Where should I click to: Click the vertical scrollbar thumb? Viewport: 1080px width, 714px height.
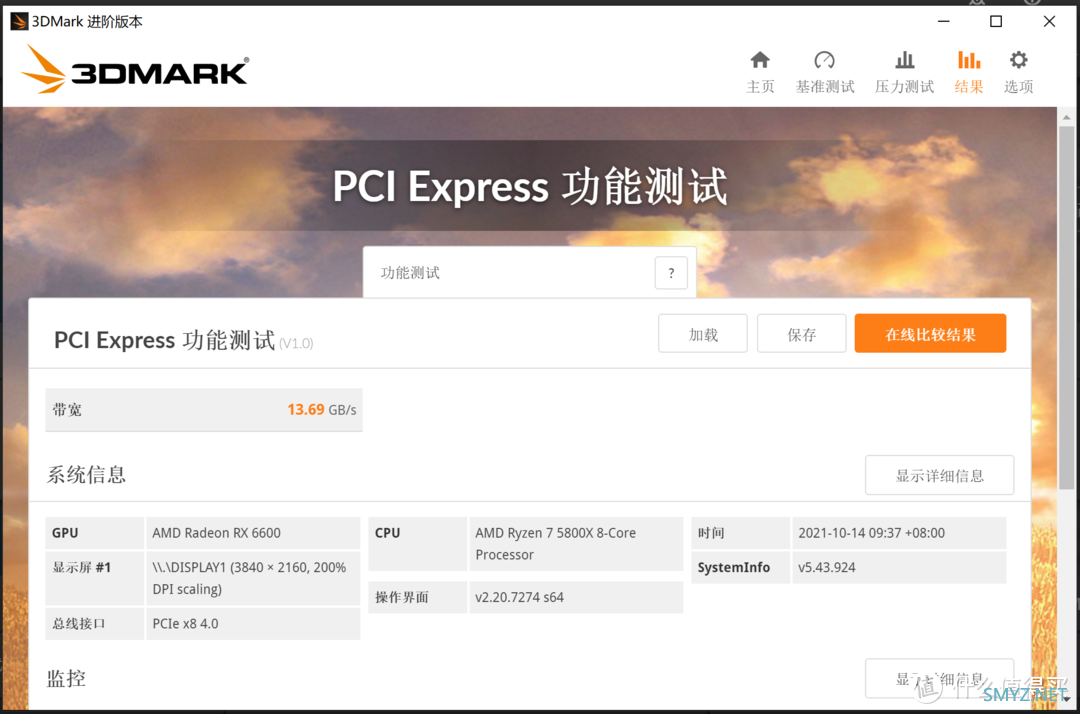[x=1066, y=308]
